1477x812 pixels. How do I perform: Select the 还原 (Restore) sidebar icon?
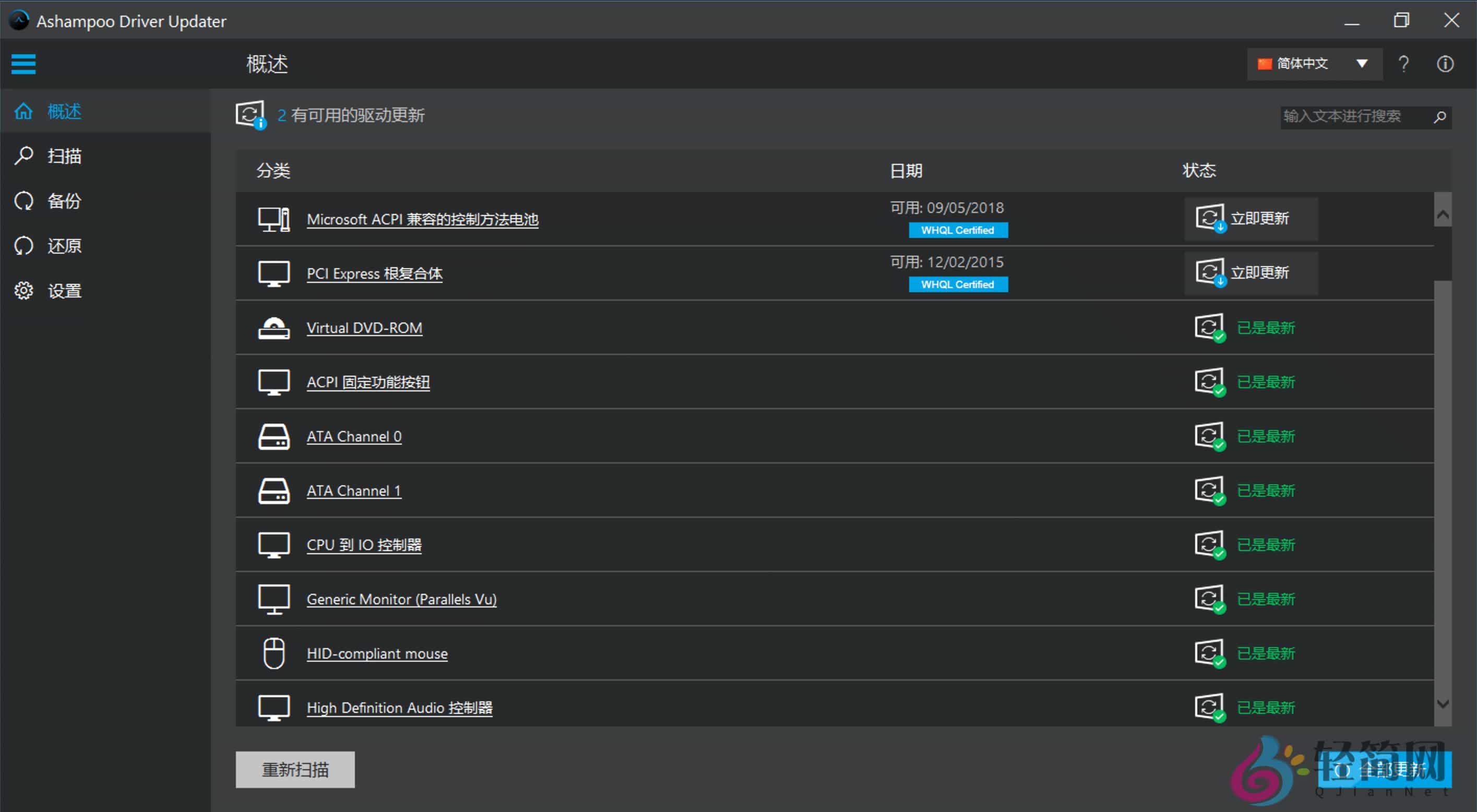tap(23, 245)
